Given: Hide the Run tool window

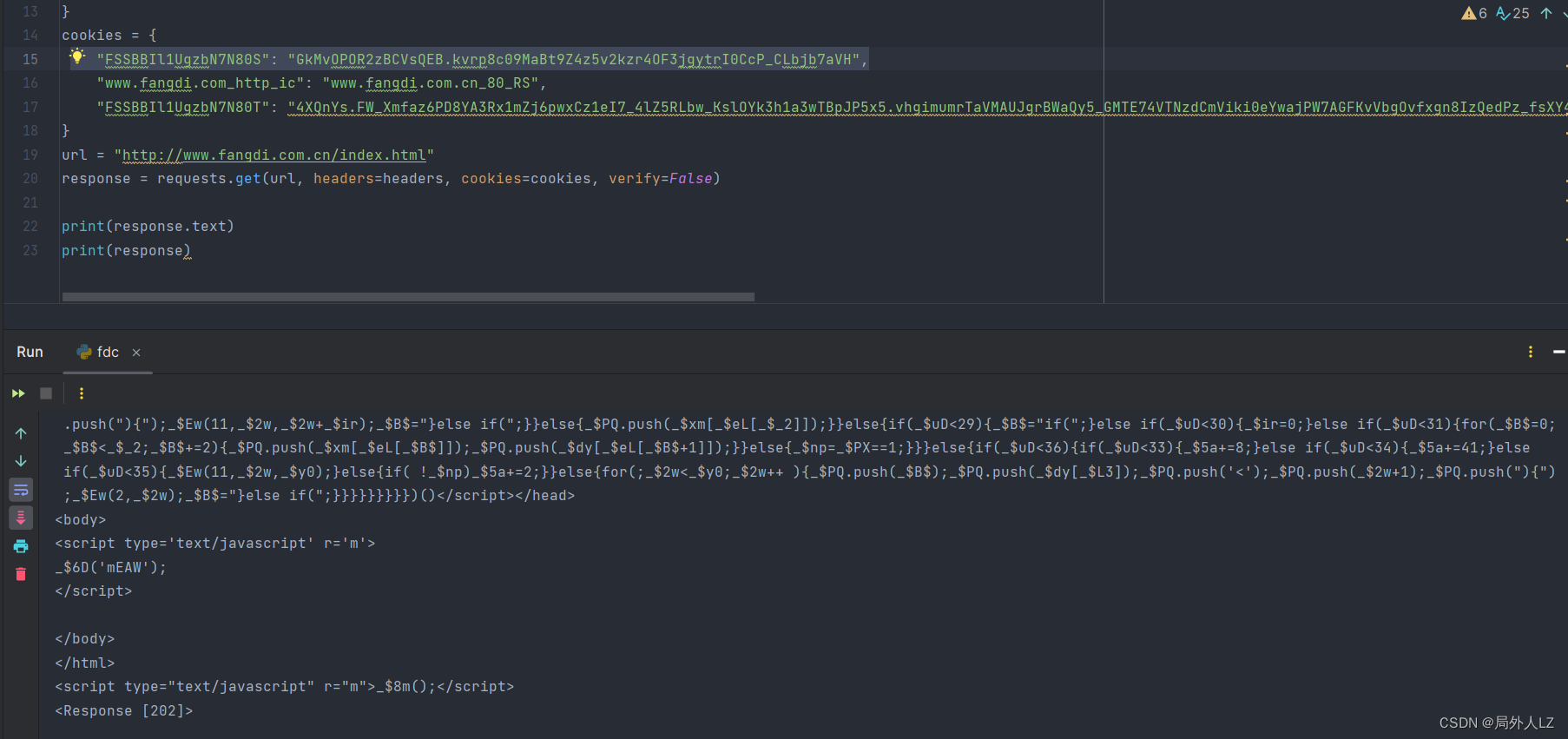Looking at the screenshot, I should [1559, 352].
